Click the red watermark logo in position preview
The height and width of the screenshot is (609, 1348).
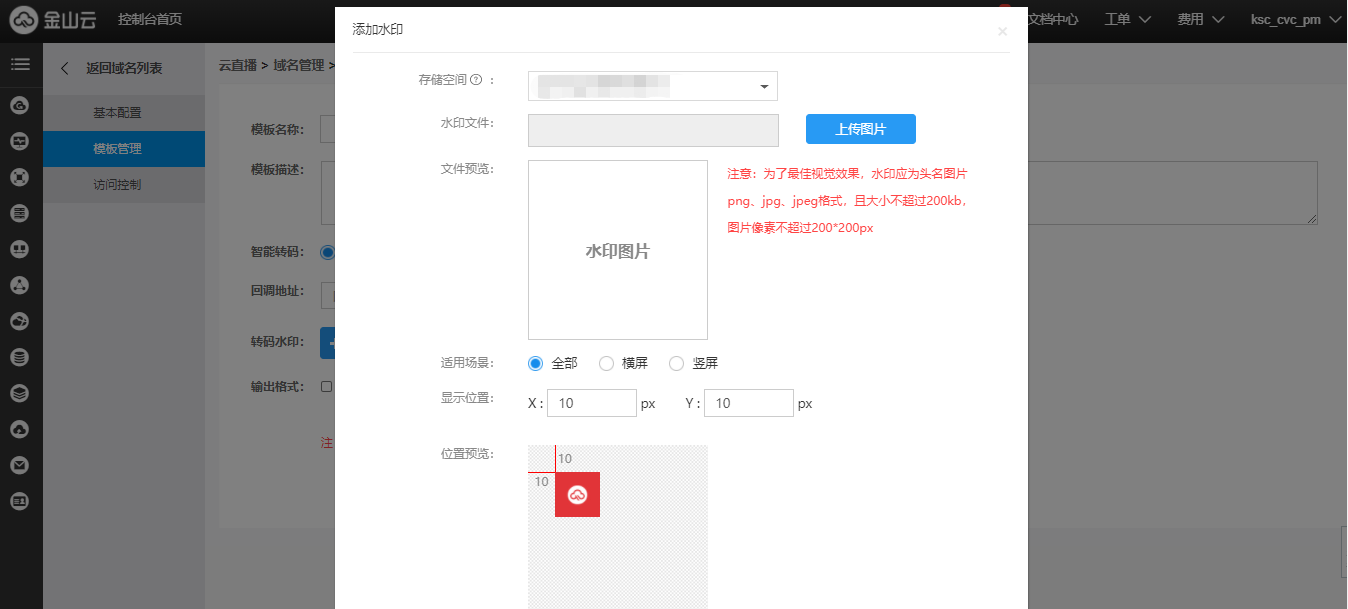[577, 494]
